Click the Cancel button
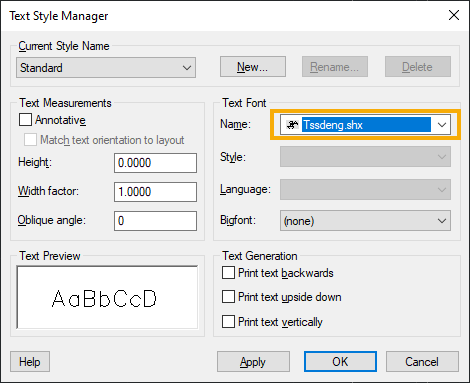The width and height of the screenshot is (470, 383). (422, 362)
